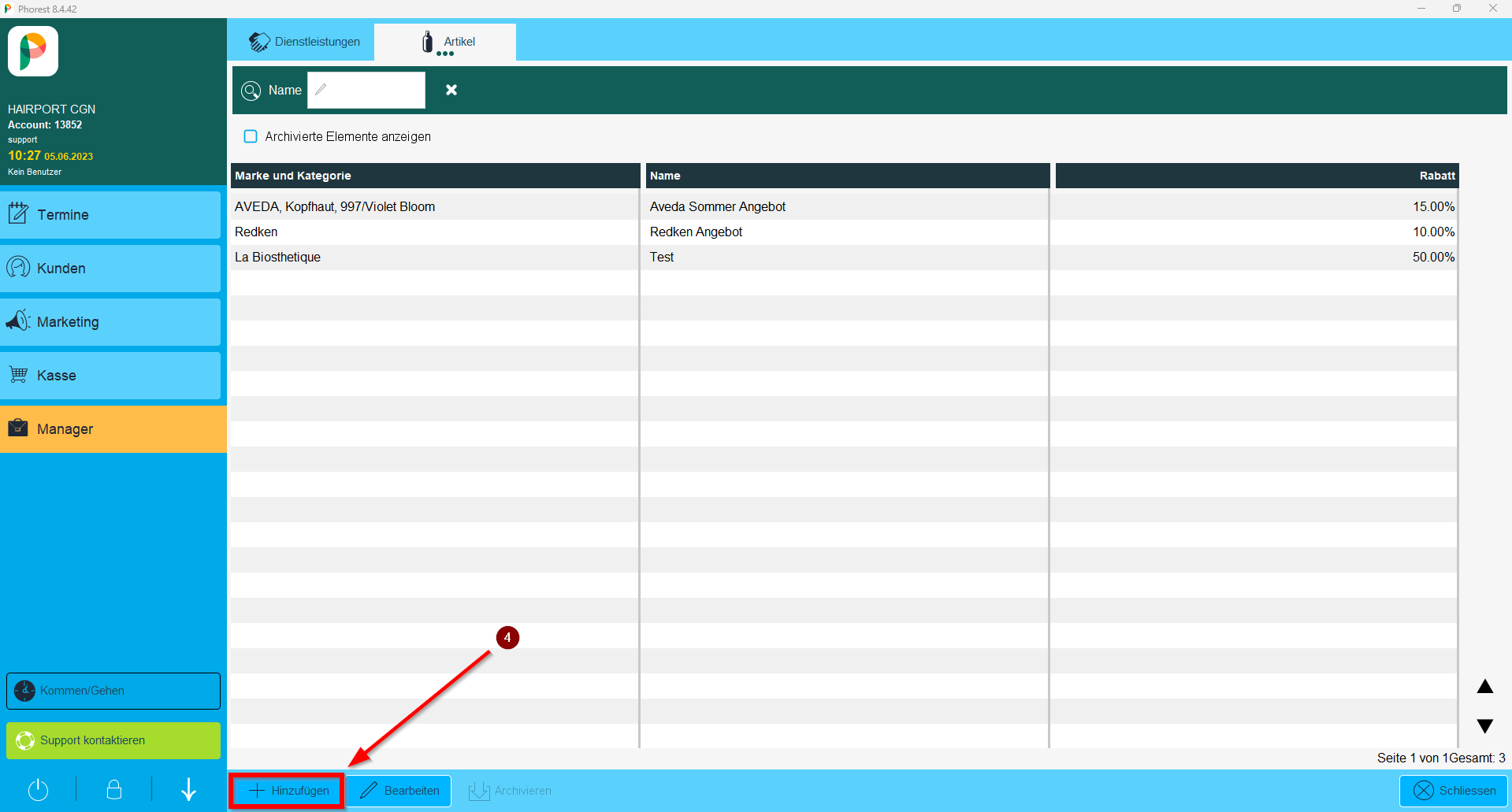This screenshot has width=1512, height=812.
Task: Click Aveda Sommer Angebot name cell
Action: coord(717,206)
